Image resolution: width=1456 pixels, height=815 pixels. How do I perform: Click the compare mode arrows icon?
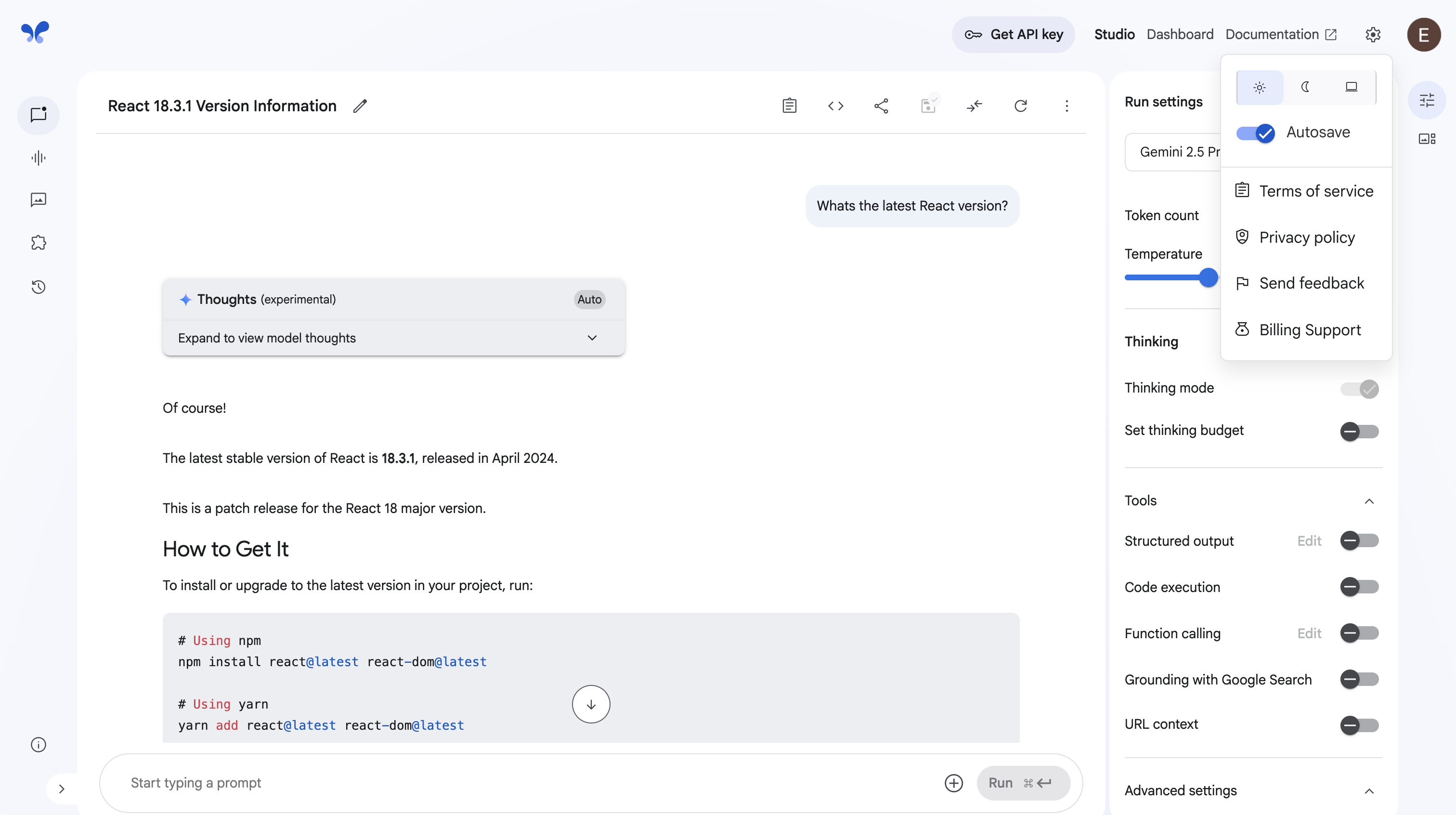(x=975, y=106)
